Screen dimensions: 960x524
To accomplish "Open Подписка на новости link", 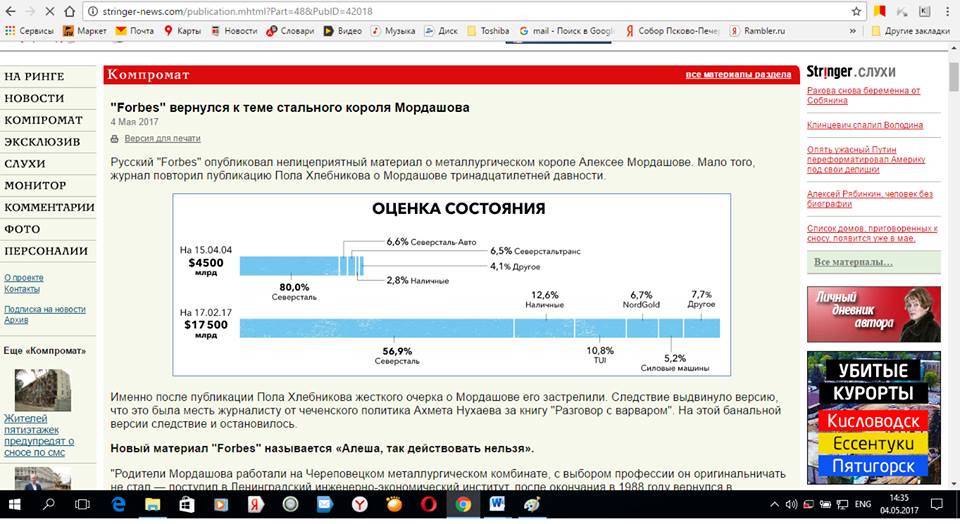I will click(x=45, y=310).
